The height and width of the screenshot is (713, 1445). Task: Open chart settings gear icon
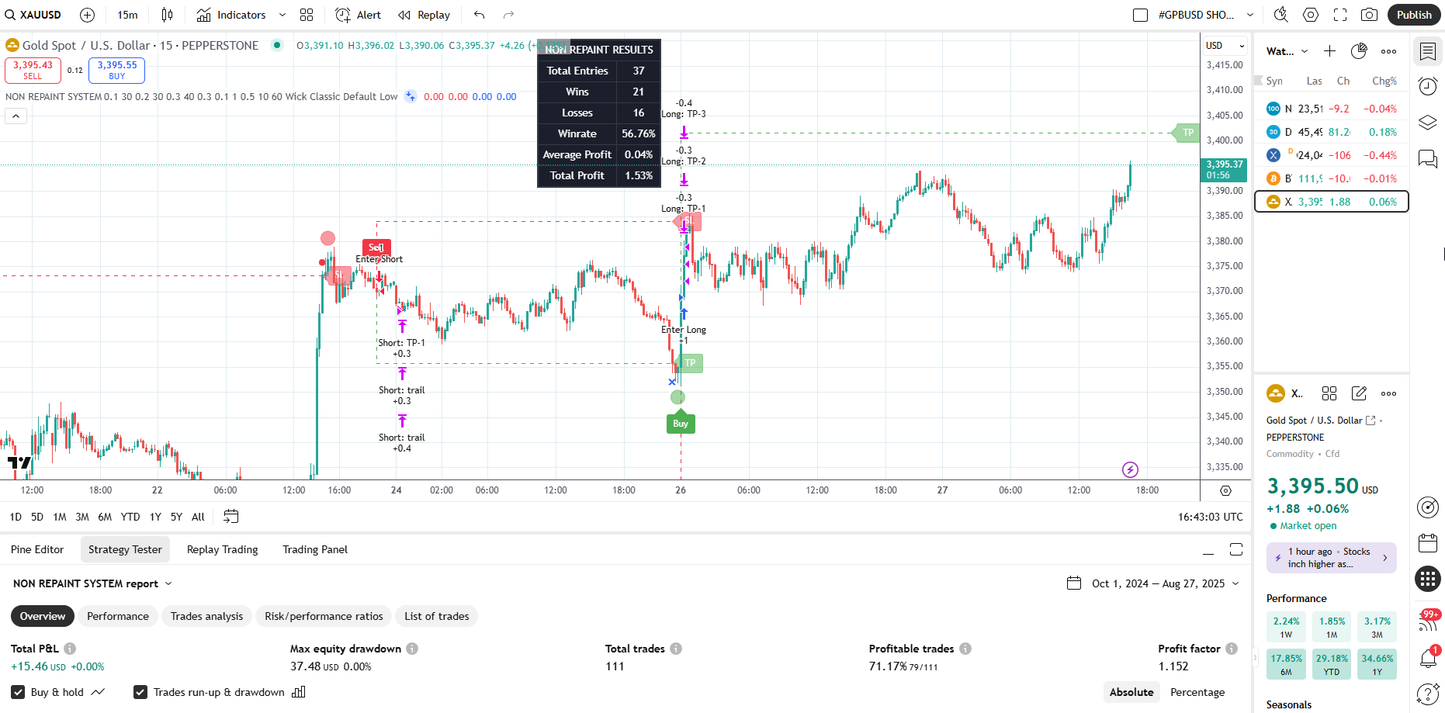tap(1311, 15)
